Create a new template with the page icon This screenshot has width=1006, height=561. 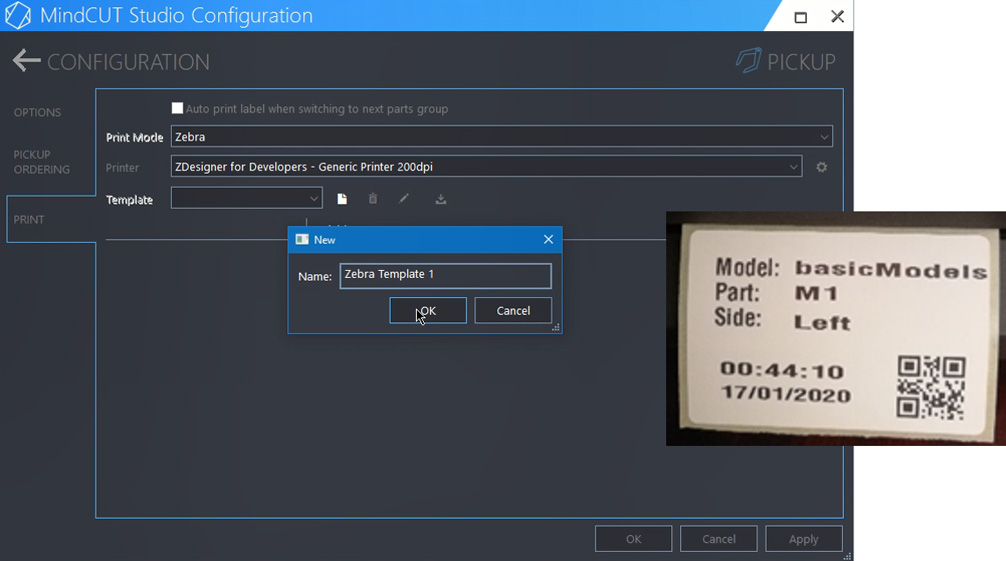[x=342, y=199]
